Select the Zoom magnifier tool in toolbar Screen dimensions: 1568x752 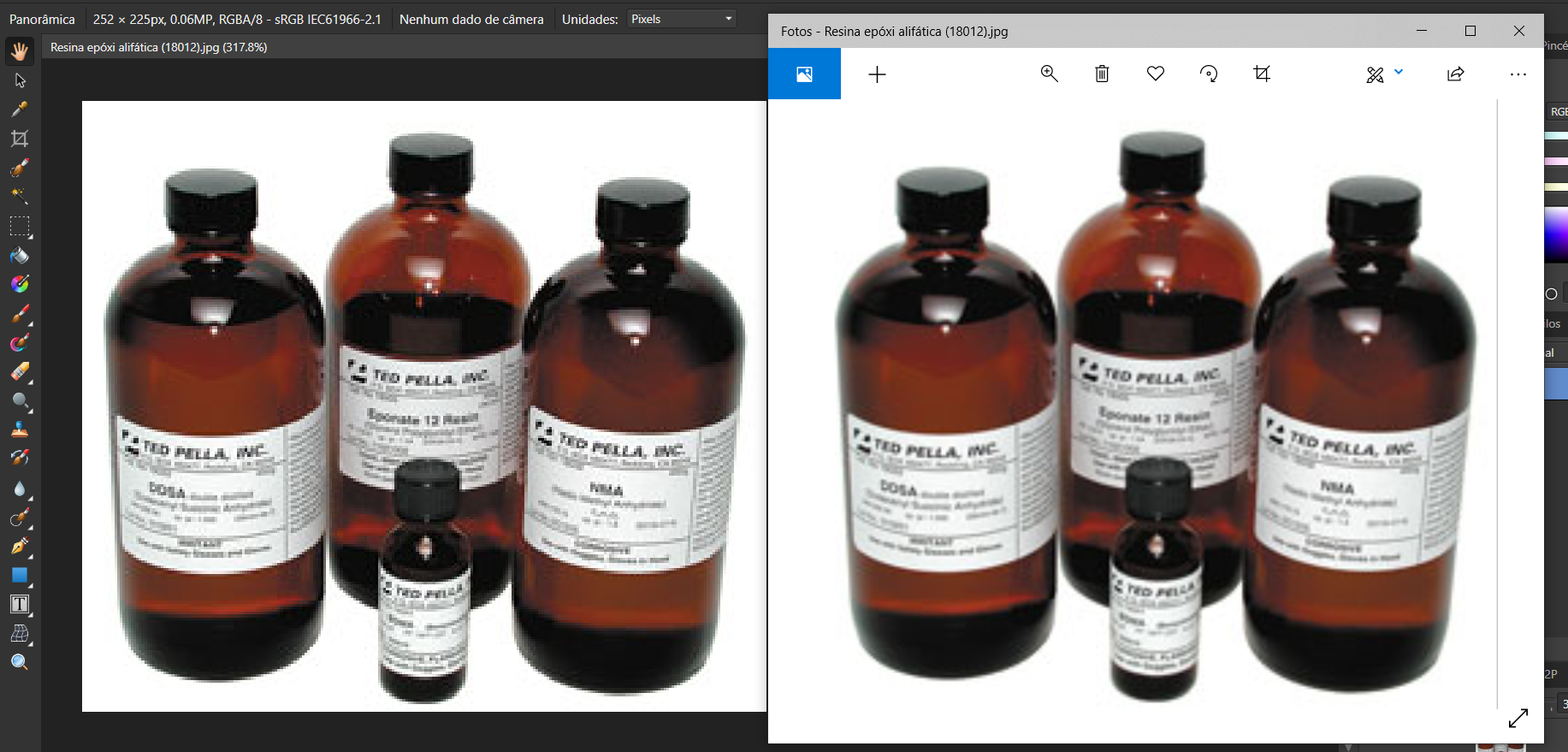click(x=20, y=662)
